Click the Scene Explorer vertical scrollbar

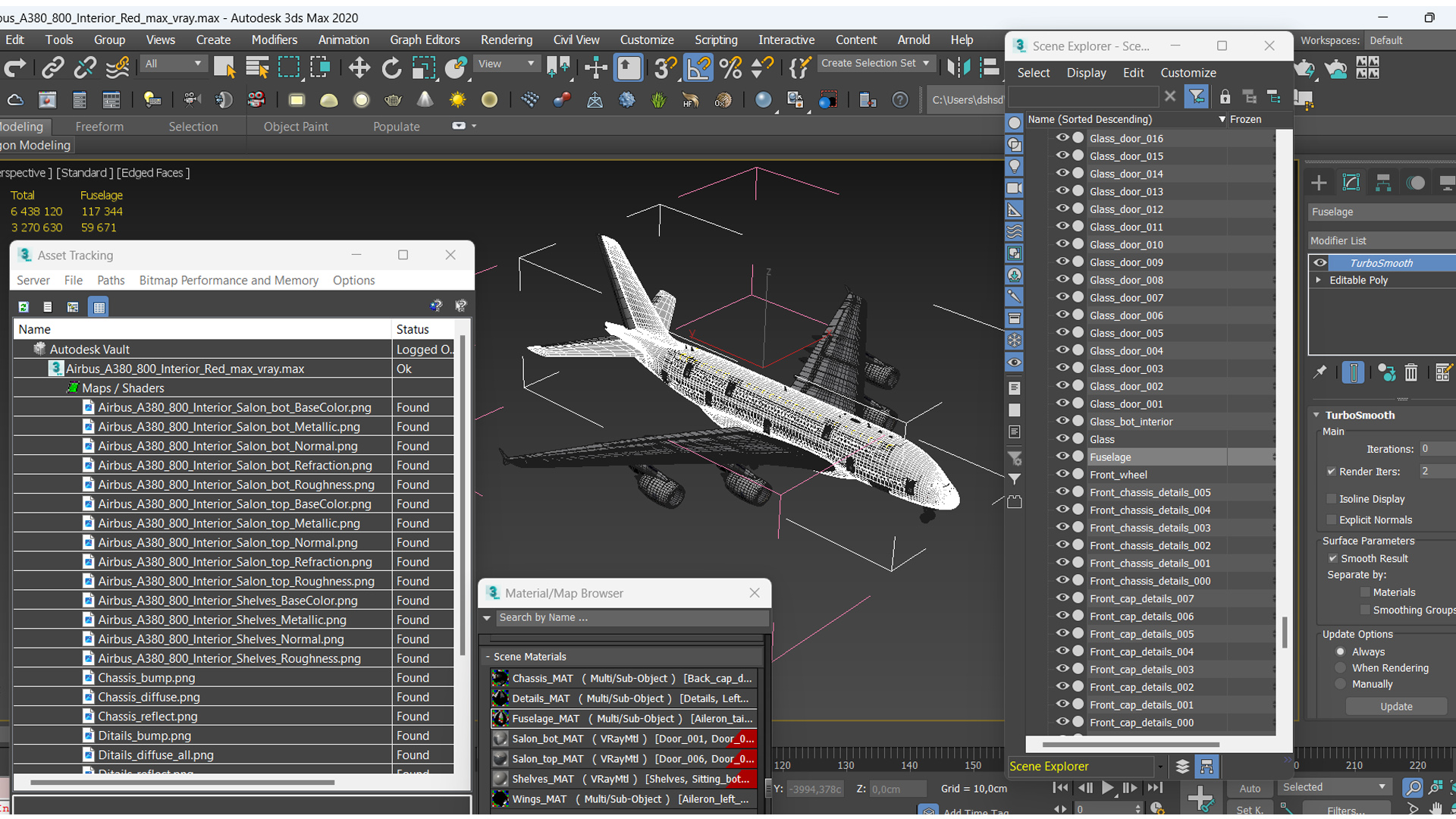1284,632
